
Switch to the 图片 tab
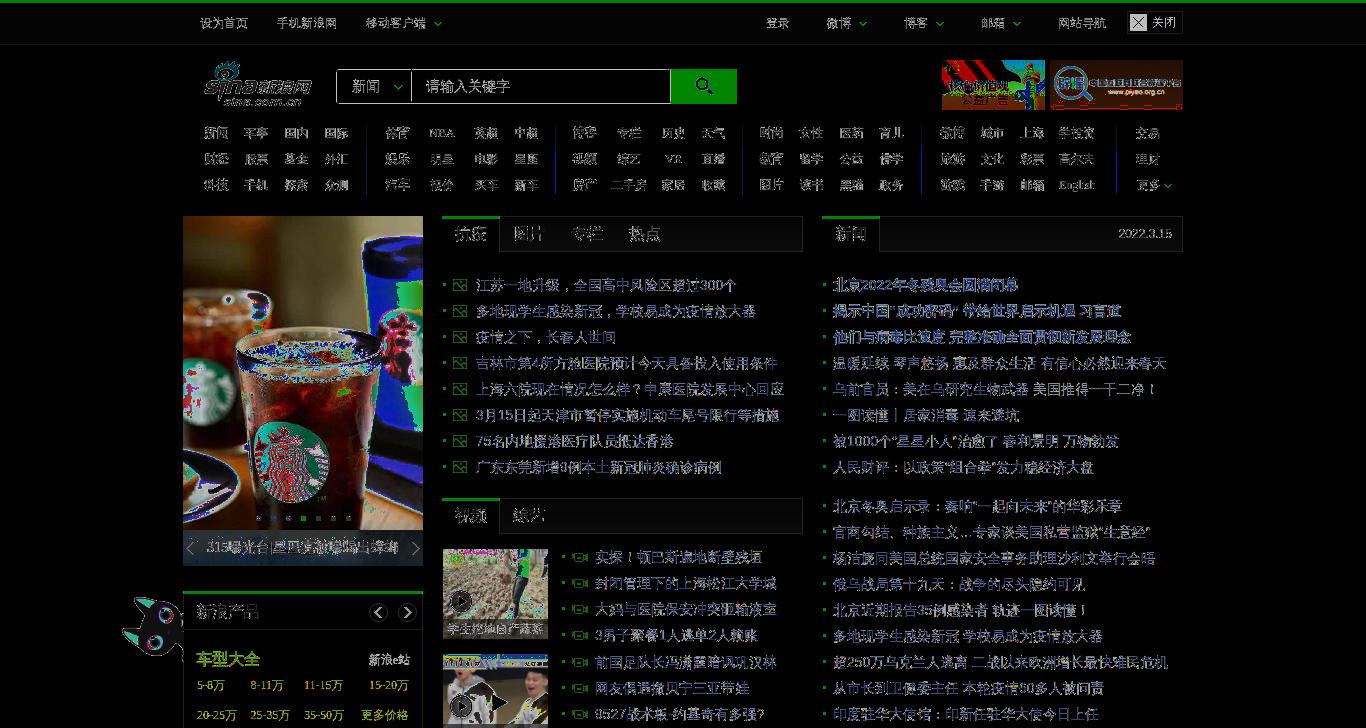[x=529, y=234]
